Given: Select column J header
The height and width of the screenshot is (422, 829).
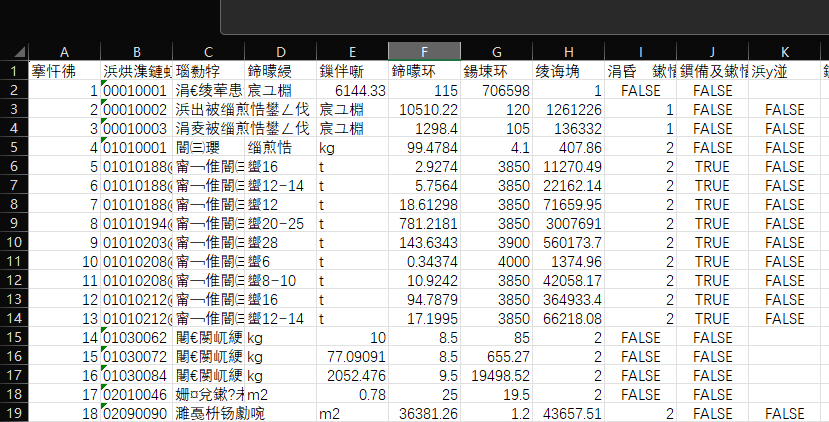Looking at the screenshot, I should pyautogui.click(x=712, y=52).
